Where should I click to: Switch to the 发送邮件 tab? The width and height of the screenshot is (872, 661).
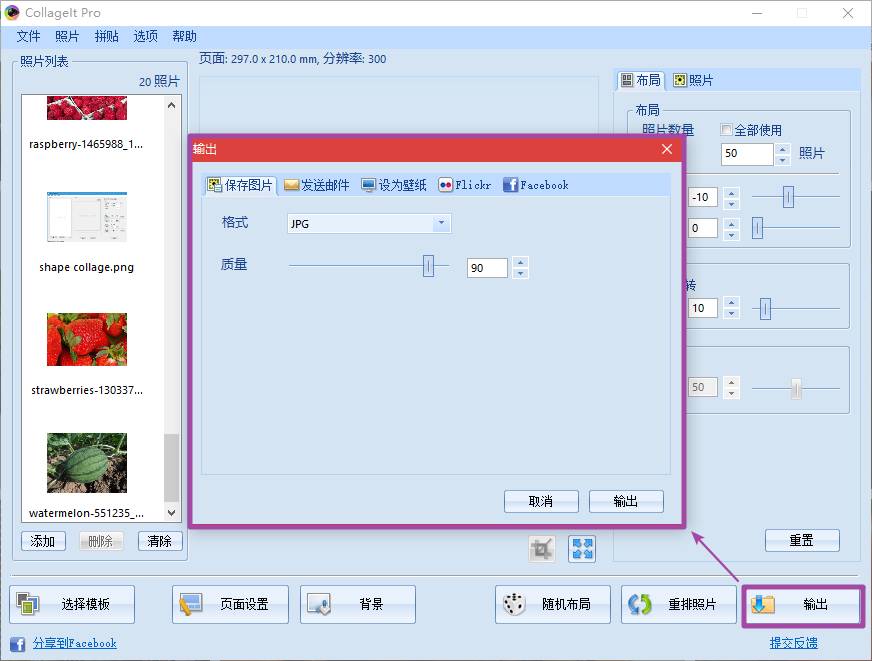tap(316, 185)
